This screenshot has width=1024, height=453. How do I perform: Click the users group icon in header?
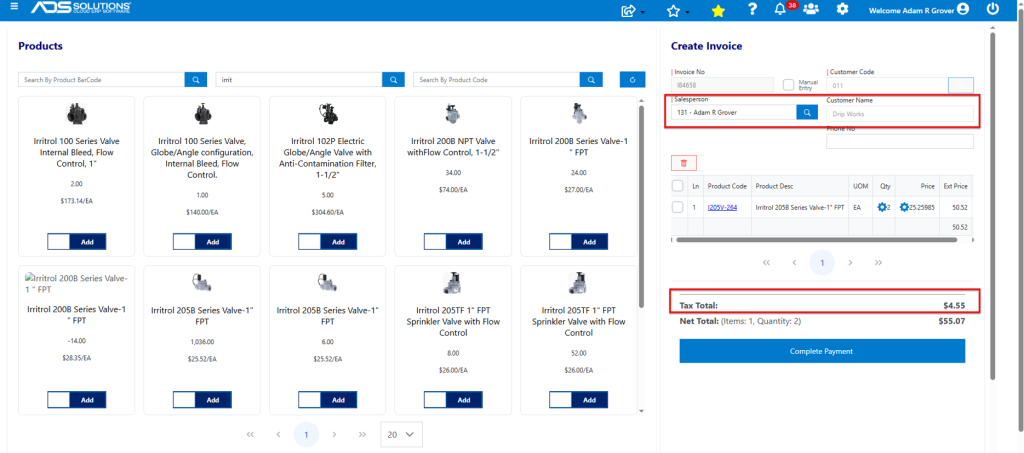811,9
